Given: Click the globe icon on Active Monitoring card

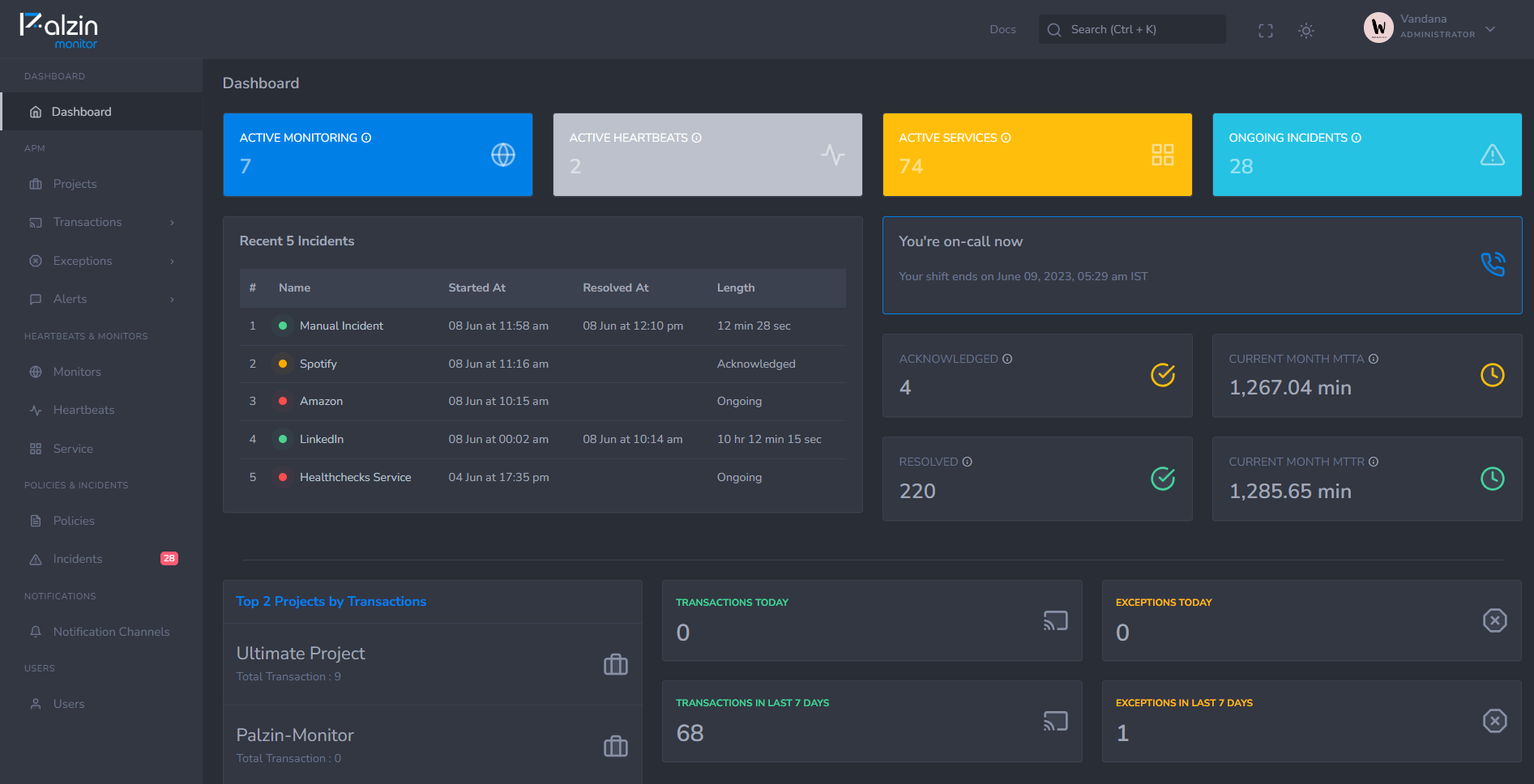Looking at the screenshot, I should coord(503,155).
